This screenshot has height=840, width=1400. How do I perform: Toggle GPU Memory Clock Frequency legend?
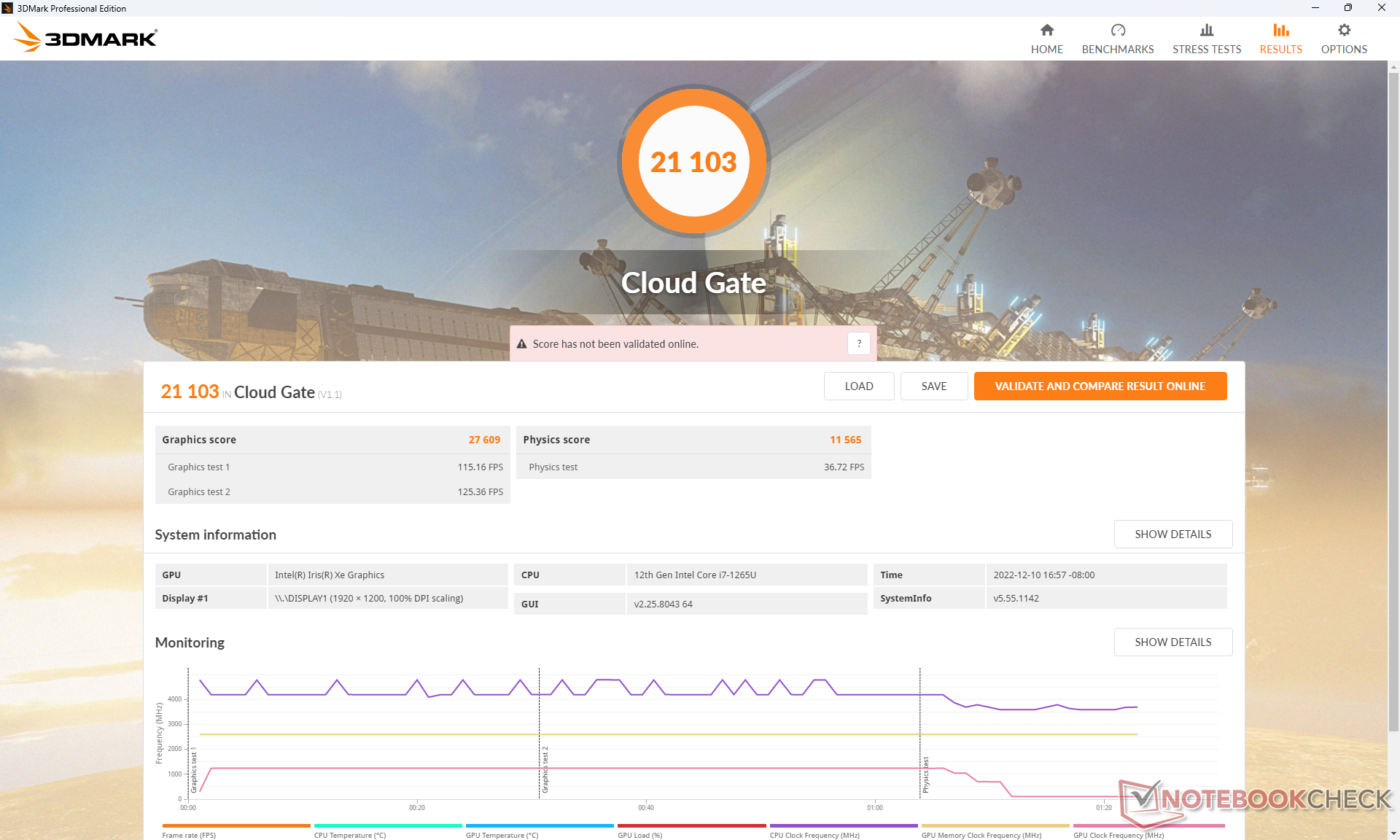pyautogui.click(x=981, y=835)
